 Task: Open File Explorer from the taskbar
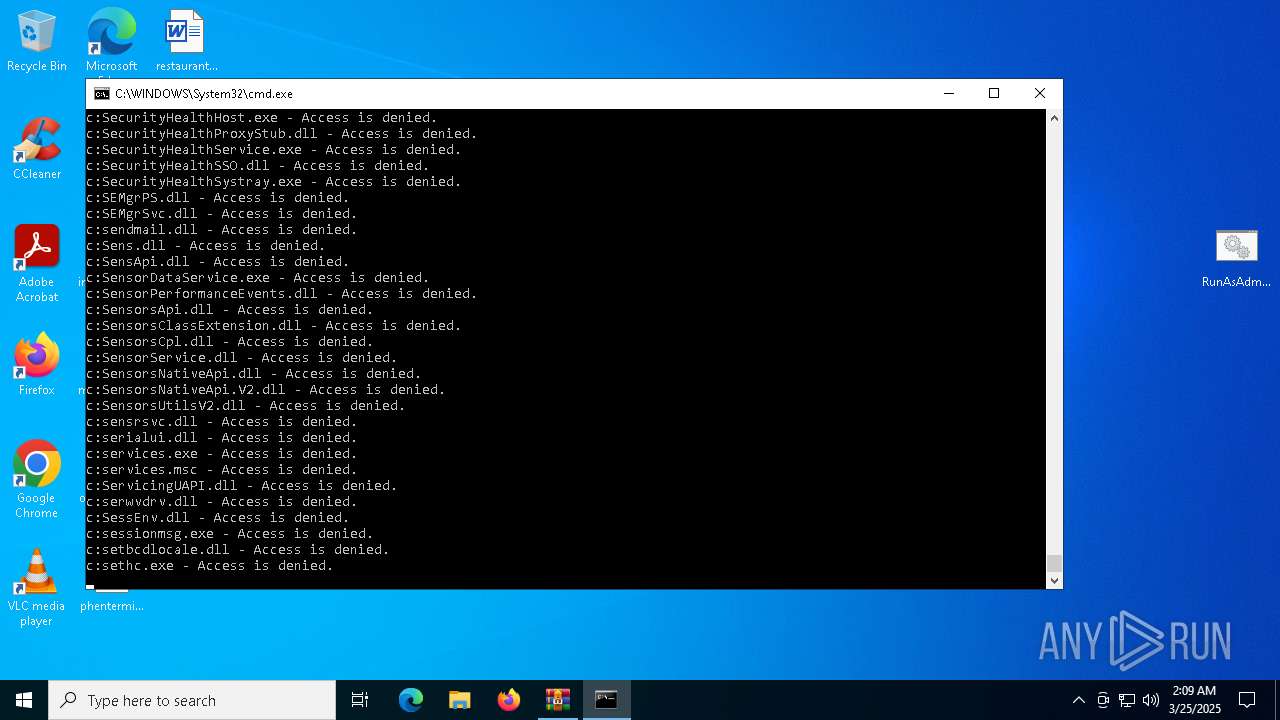(460, 700)
